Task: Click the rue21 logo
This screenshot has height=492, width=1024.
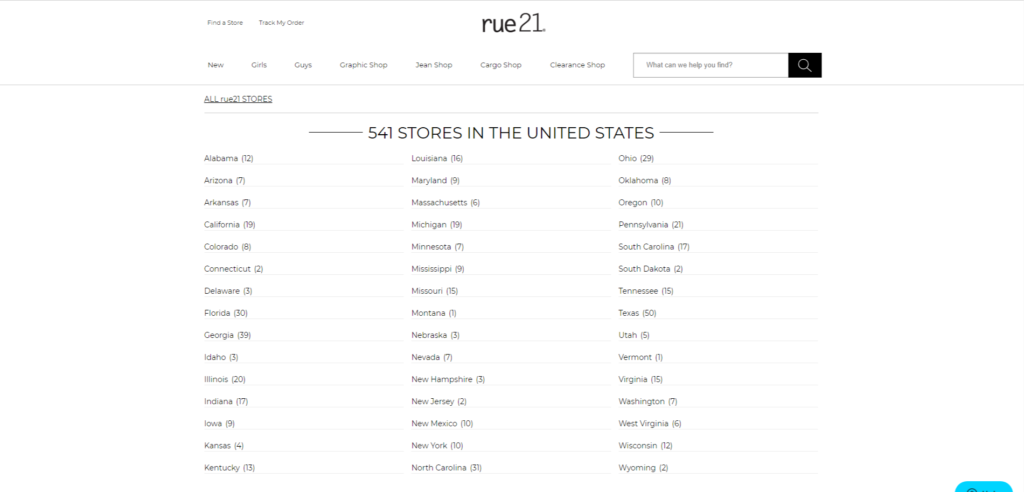Action: click(x=512, y=22)
